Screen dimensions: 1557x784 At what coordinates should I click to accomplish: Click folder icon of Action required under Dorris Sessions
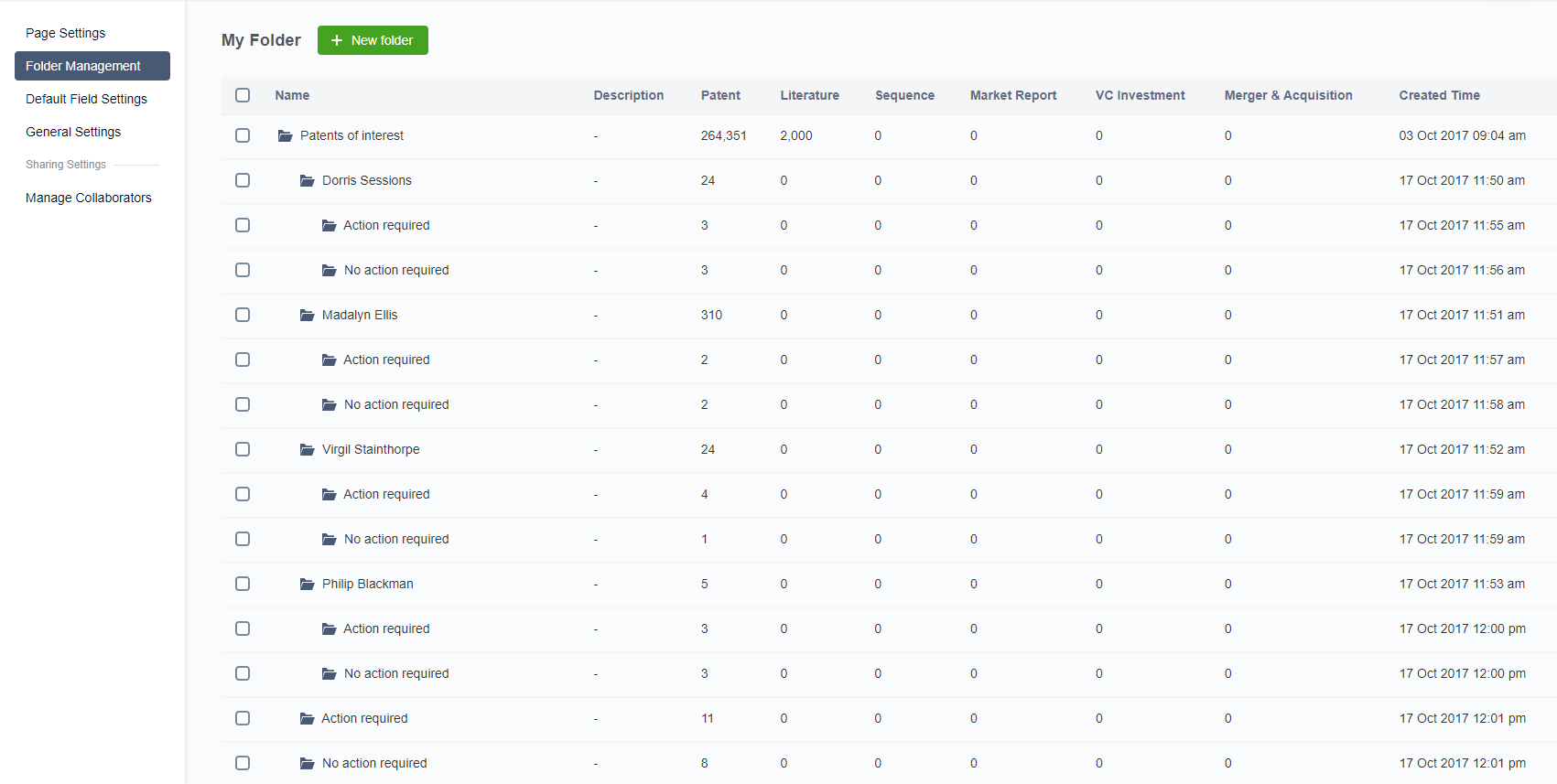click(330, 225)
